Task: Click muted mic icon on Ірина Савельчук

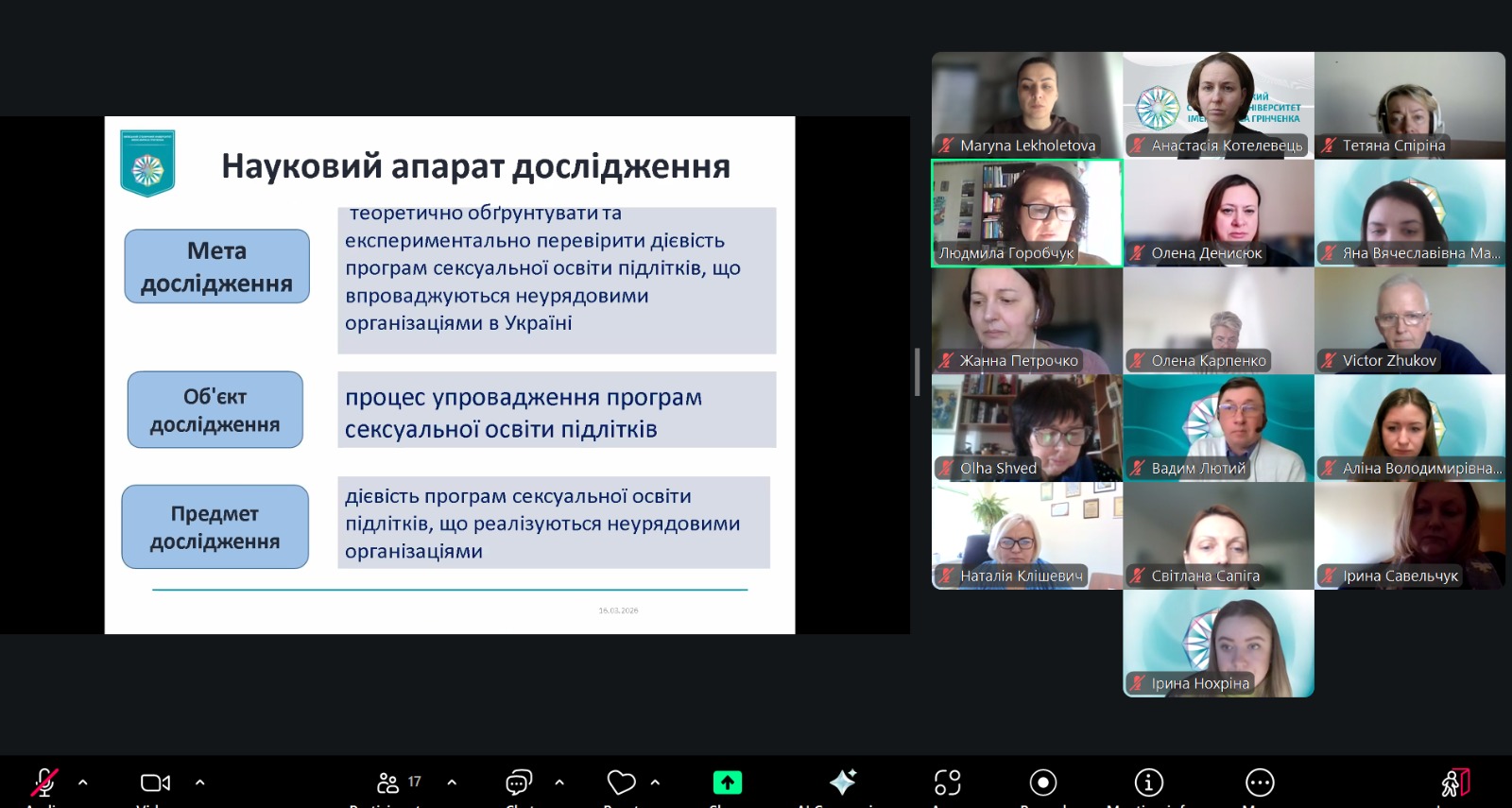Action: [1329, 576]
